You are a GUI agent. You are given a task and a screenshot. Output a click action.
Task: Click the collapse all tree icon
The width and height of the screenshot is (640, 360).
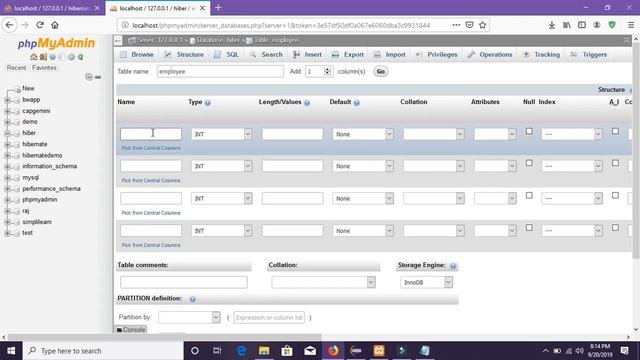pyautogui.click(x=89, y=77)
